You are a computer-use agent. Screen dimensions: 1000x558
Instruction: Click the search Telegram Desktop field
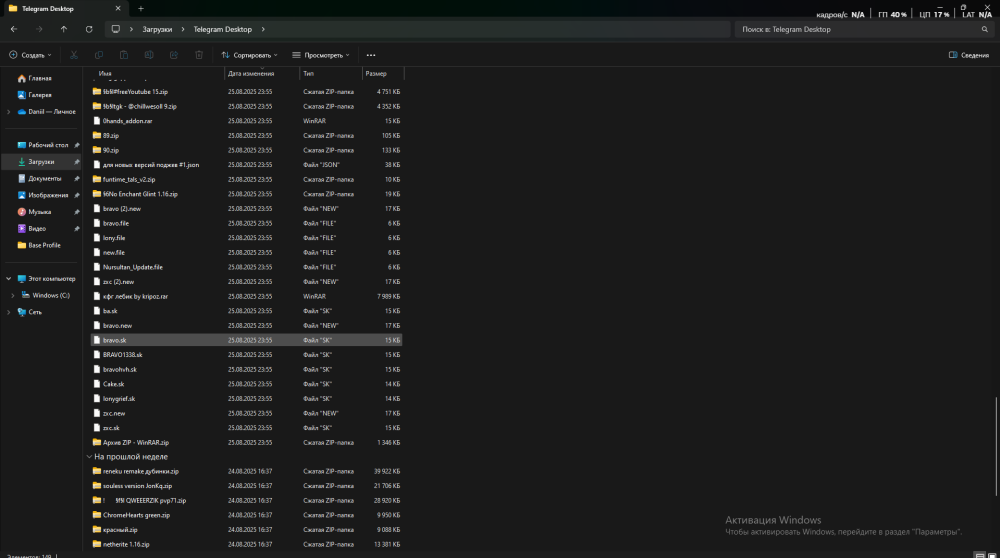click(858, 29)
